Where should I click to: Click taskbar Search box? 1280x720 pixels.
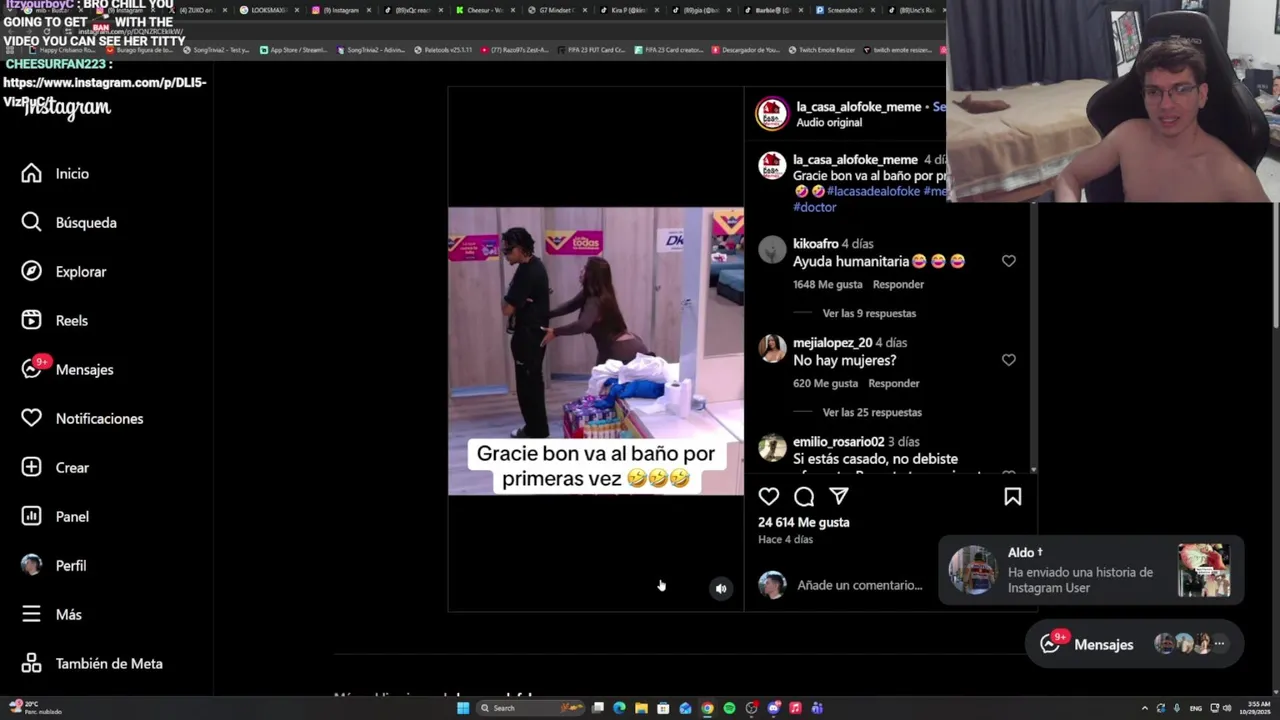click(532, 708)
